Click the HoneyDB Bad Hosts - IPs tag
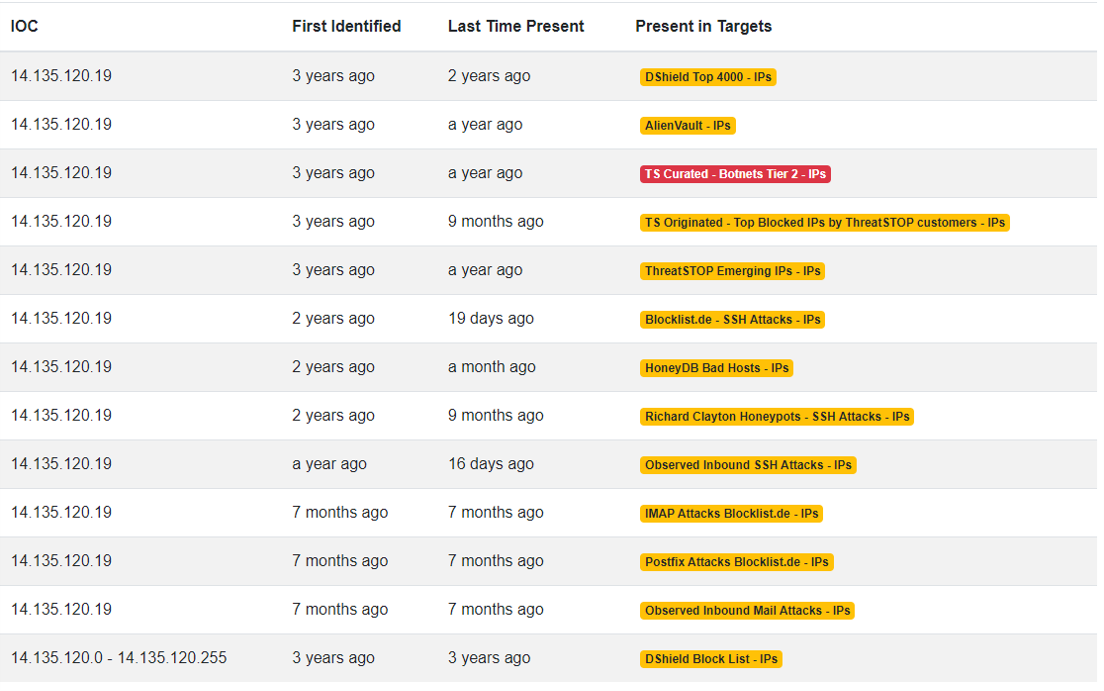The image size is (1104, 691). [716, 368]
